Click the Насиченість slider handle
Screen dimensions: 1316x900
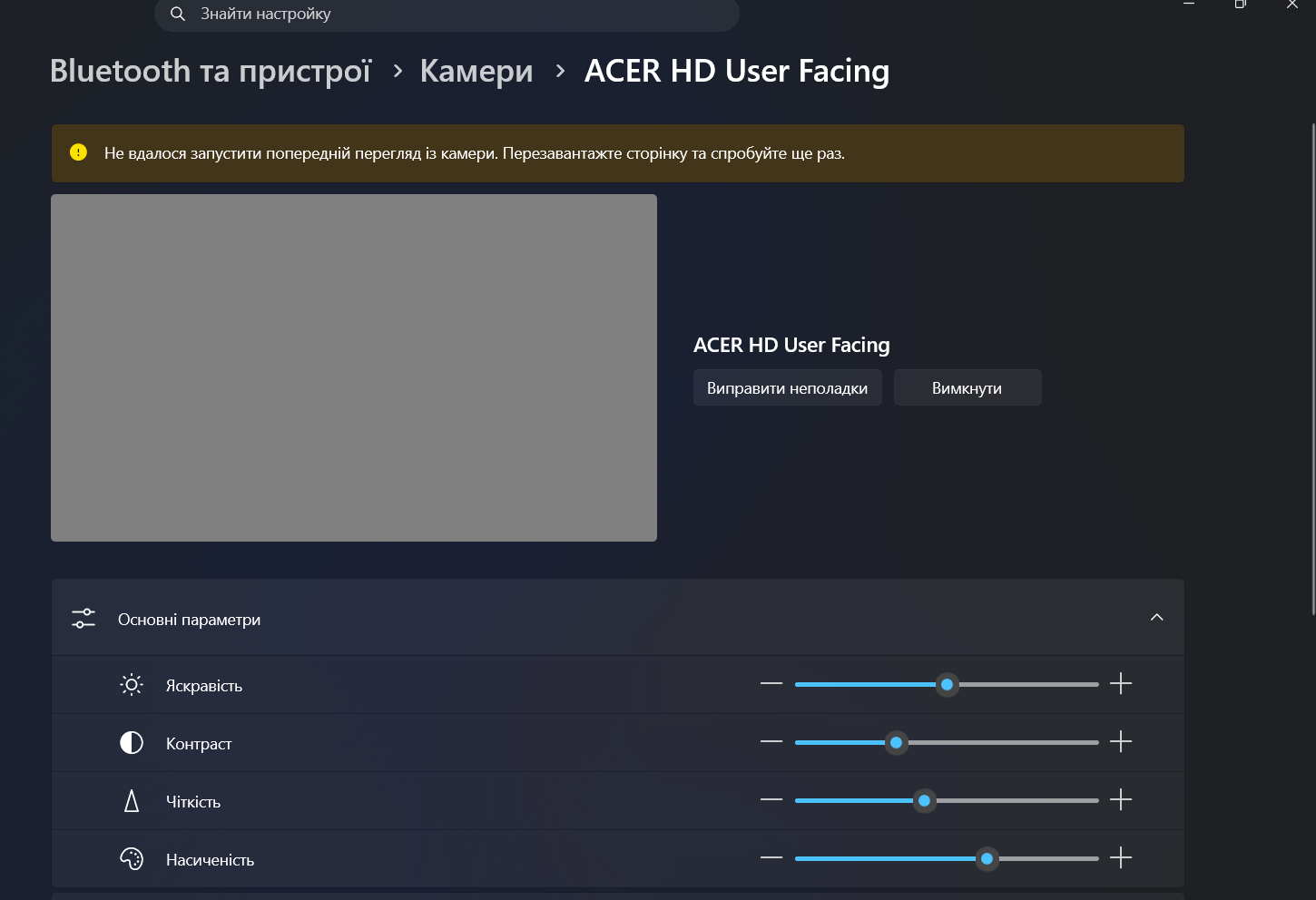987,858
